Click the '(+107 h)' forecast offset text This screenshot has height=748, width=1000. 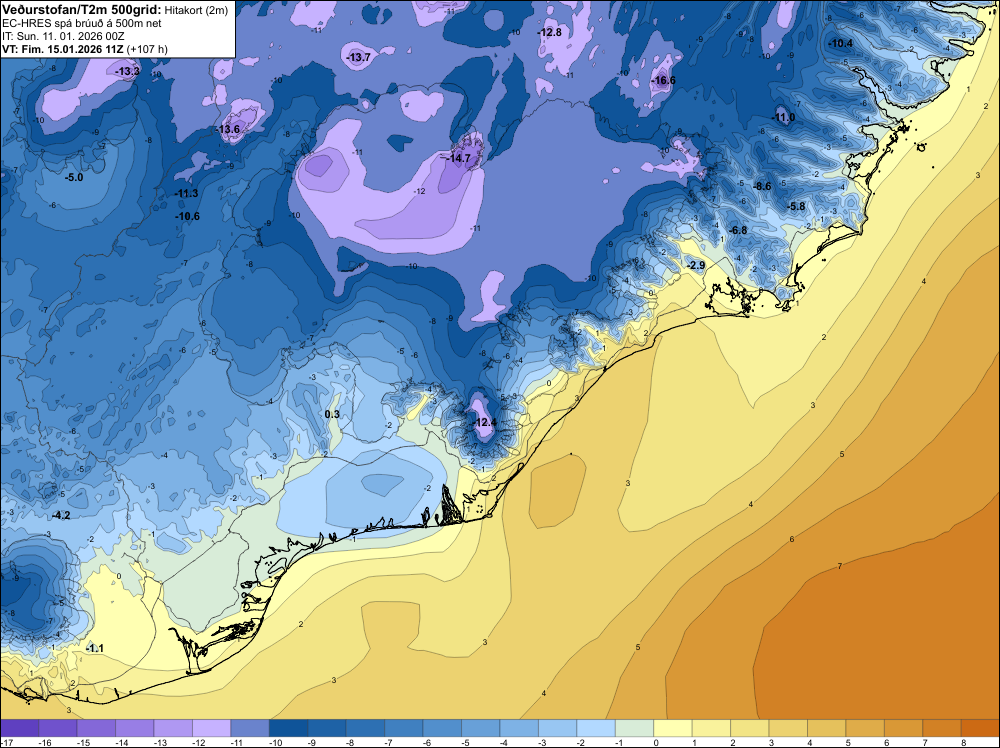coord(147,49)
